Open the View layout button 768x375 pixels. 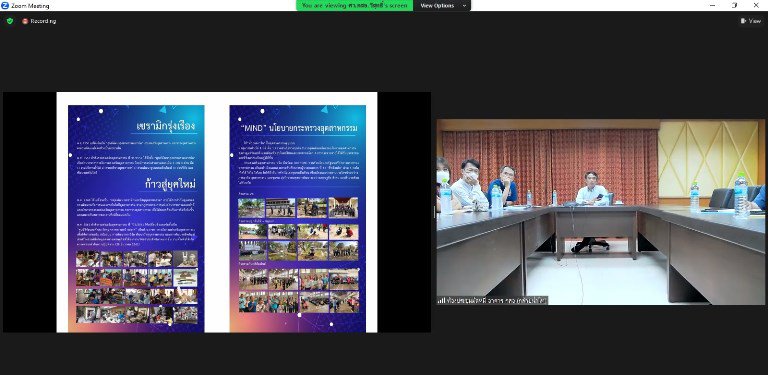(x=751, y=21)
